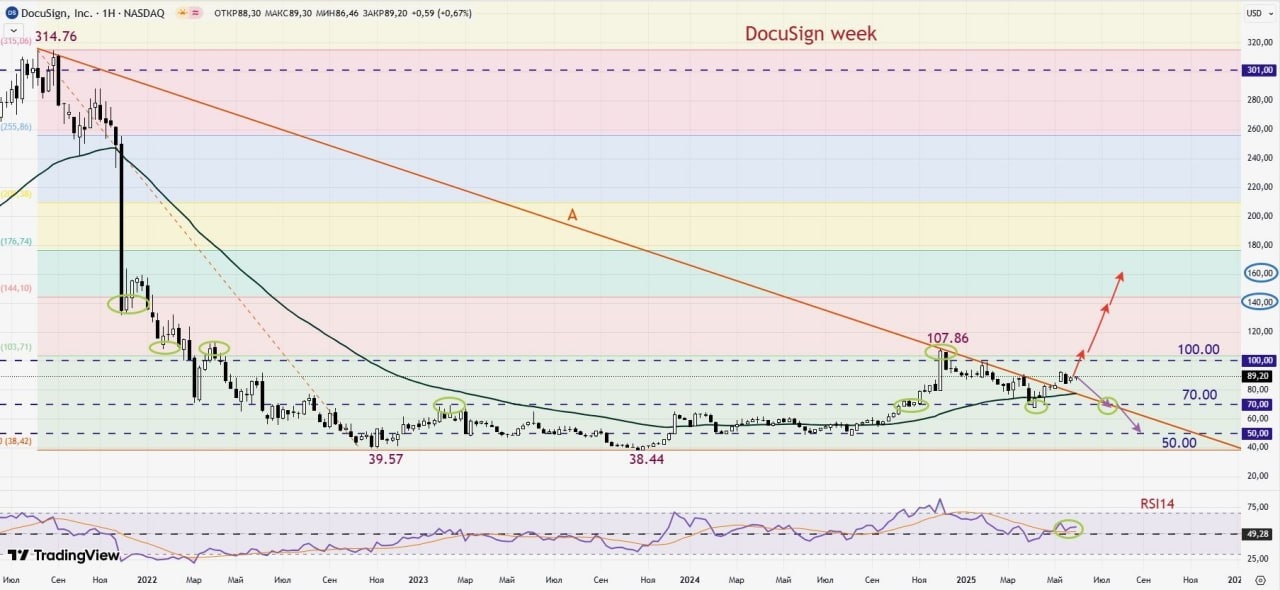Viewport: 1280px width, 590px height.
Task: Click the pink equals-sign badge icon
Action: (197, 13)
